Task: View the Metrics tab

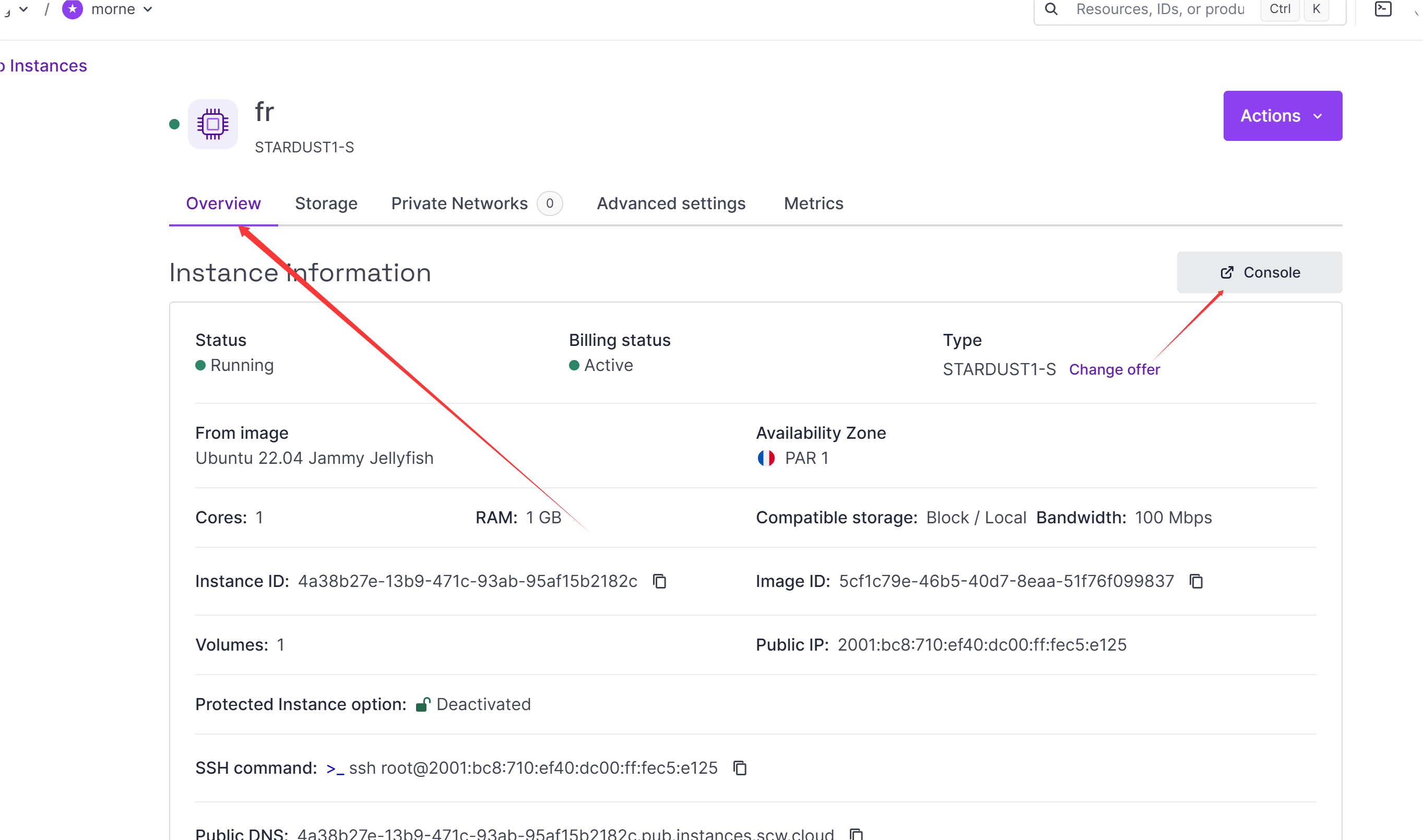Action: click(x=813, y=203)
